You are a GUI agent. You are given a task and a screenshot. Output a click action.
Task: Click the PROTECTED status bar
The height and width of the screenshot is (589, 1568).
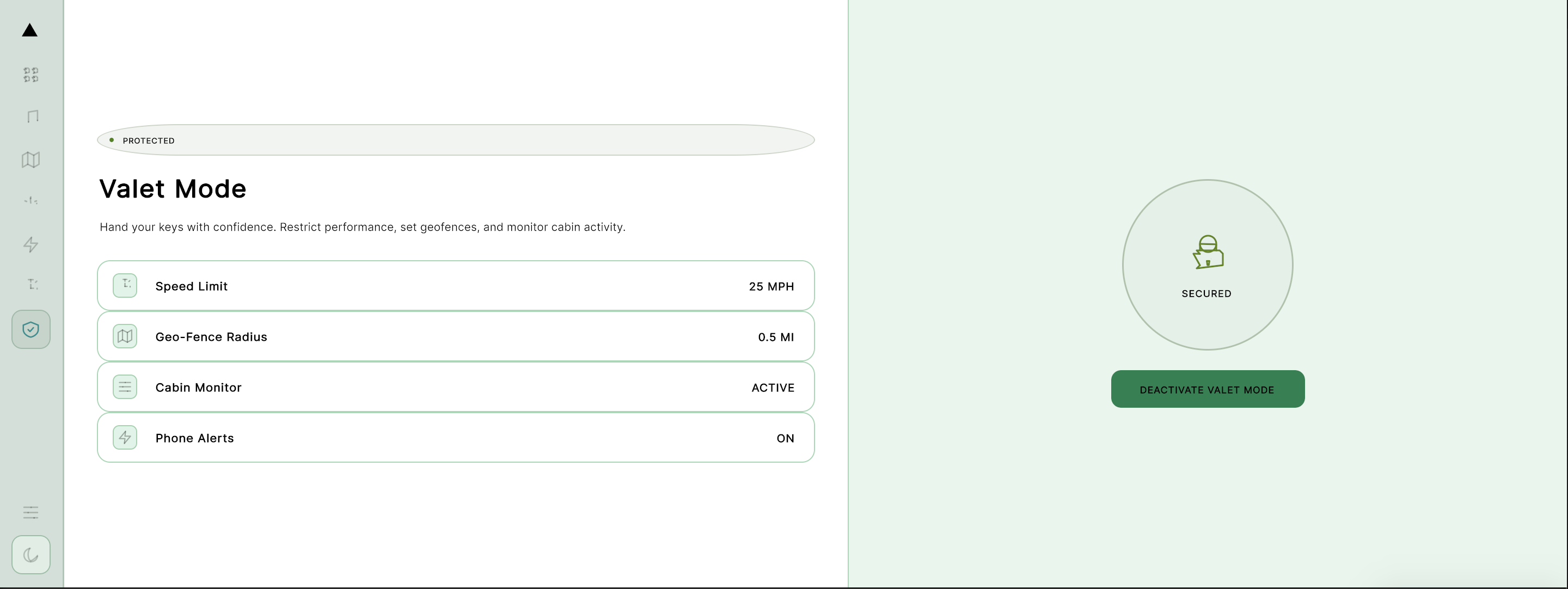pos(455,140)
